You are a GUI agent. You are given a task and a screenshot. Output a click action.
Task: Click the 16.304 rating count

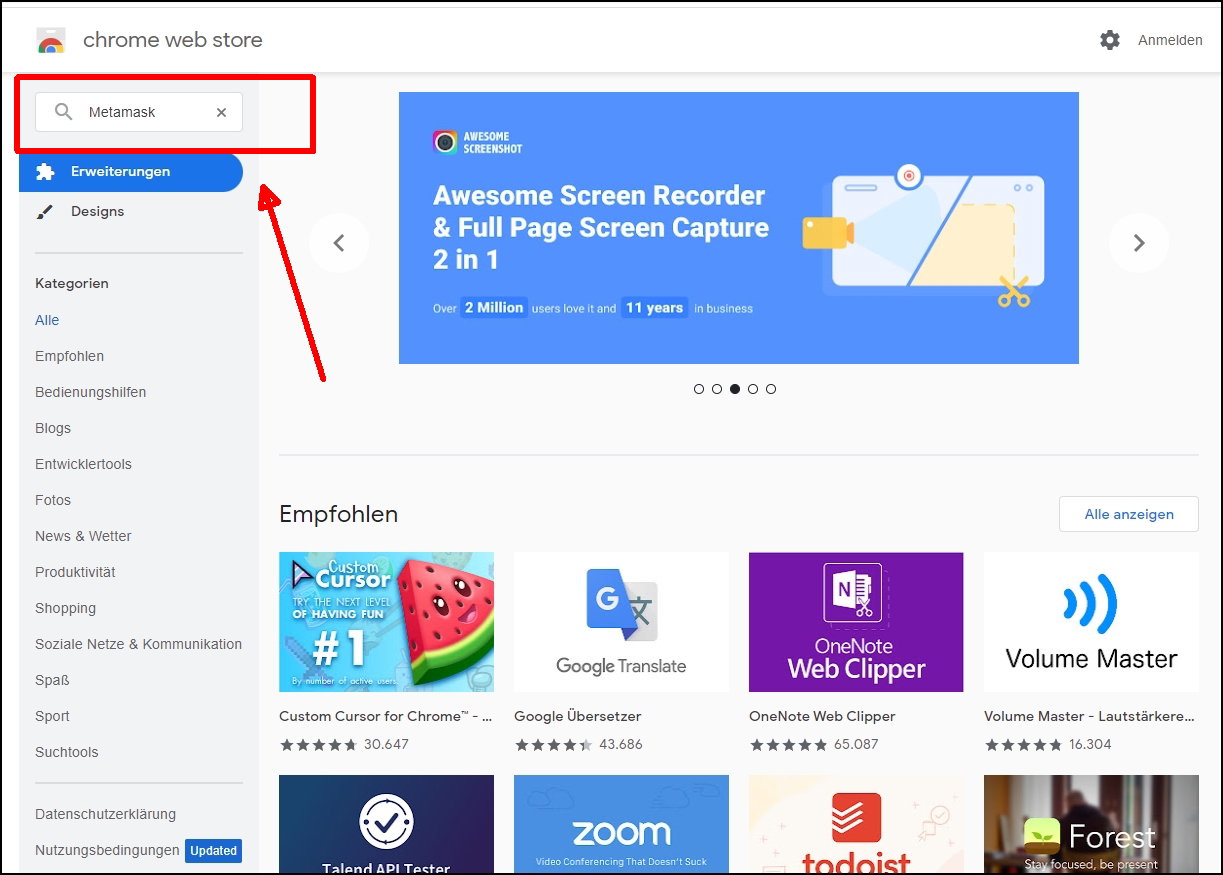pyautogui.click(x=1090, y=744)
